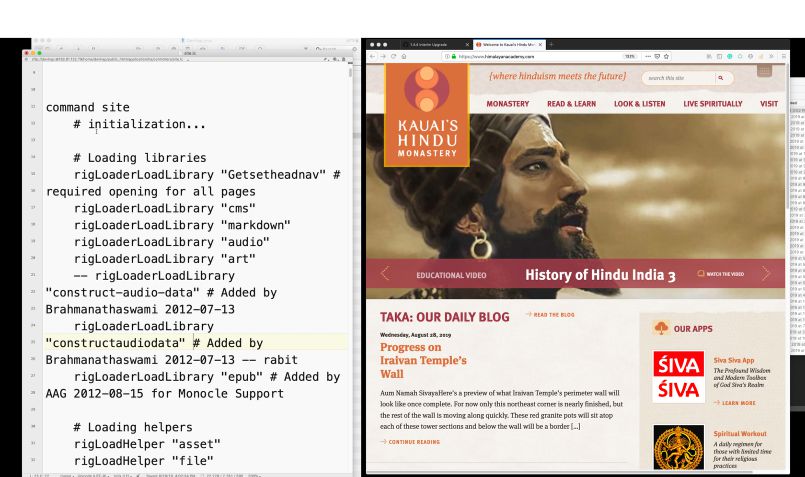Reset the 133% zoom indicator

[629, 56]
